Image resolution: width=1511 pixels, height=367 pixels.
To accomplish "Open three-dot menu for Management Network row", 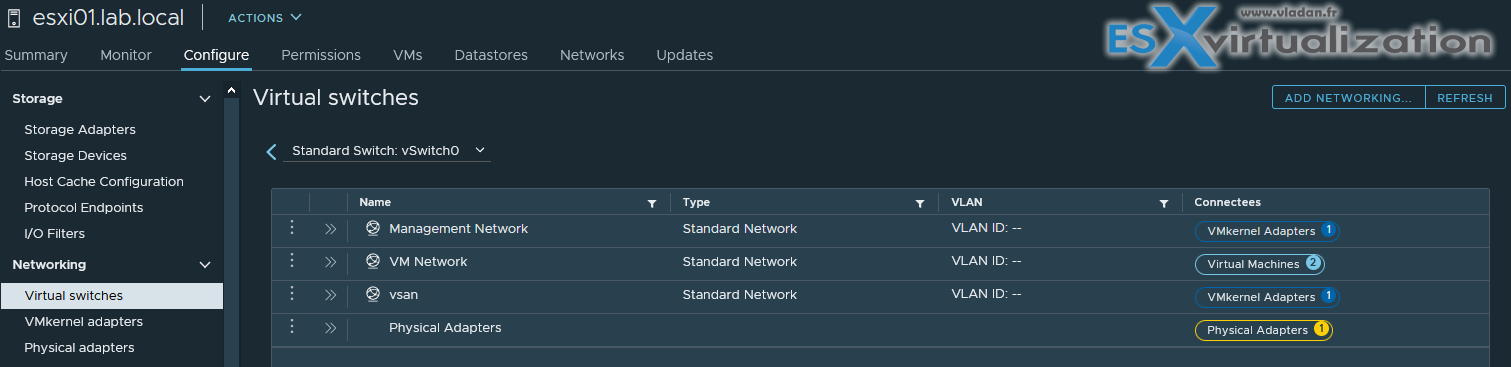I will pyautogui.click(x=292, y=228).
